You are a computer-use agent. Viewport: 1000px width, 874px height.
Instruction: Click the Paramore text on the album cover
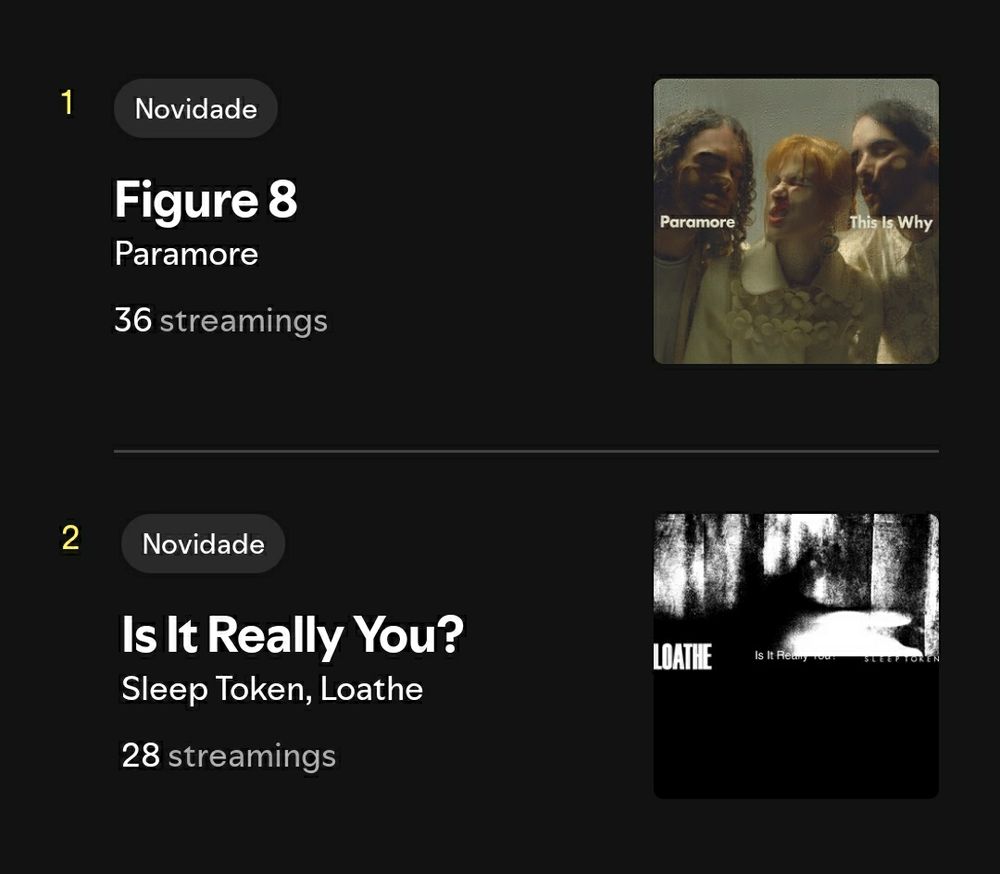coord(697,222)
